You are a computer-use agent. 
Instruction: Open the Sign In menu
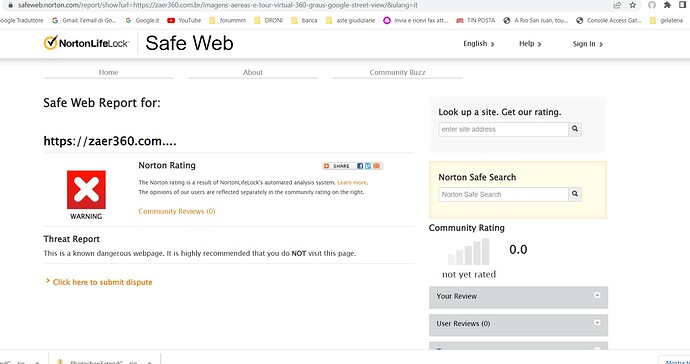pyautogui.click(x=588, y=44)
